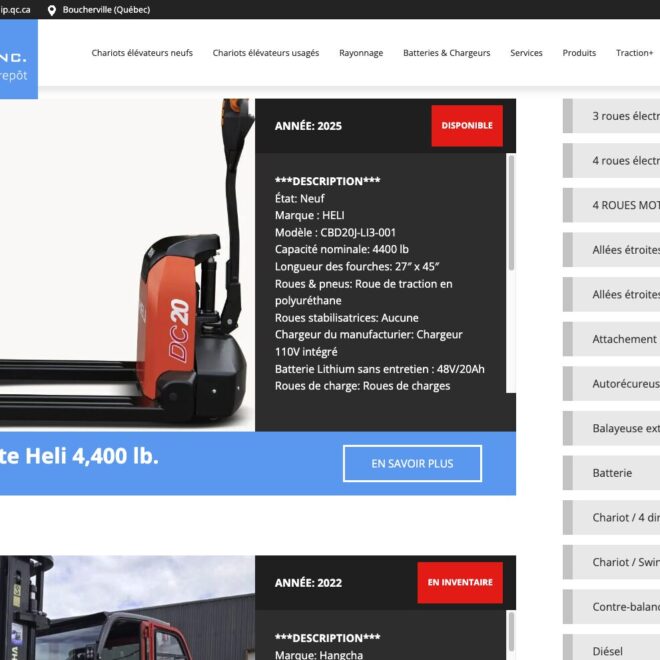Viewport: 660px width, 660px height.
Task: Open the Diésel category link
Action: tap(607, 651)
